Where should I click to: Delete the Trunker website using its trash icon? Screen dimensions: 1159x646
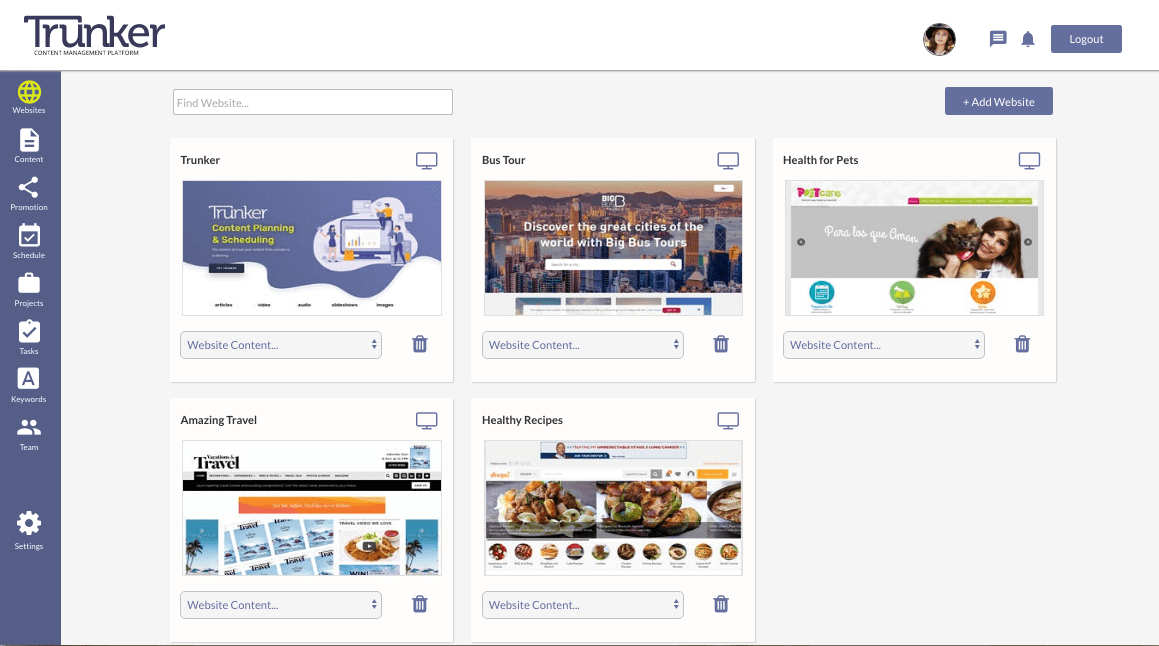pyautogui.click(x=420, y=344)
